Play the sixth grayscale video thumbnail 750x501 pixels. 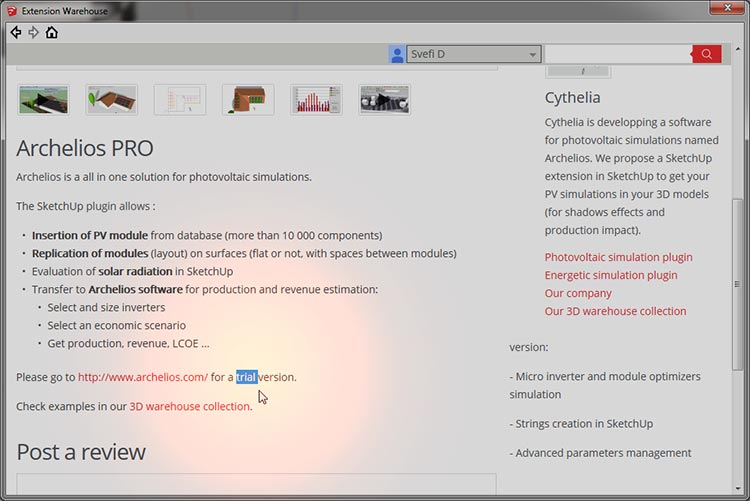(385, 100)
